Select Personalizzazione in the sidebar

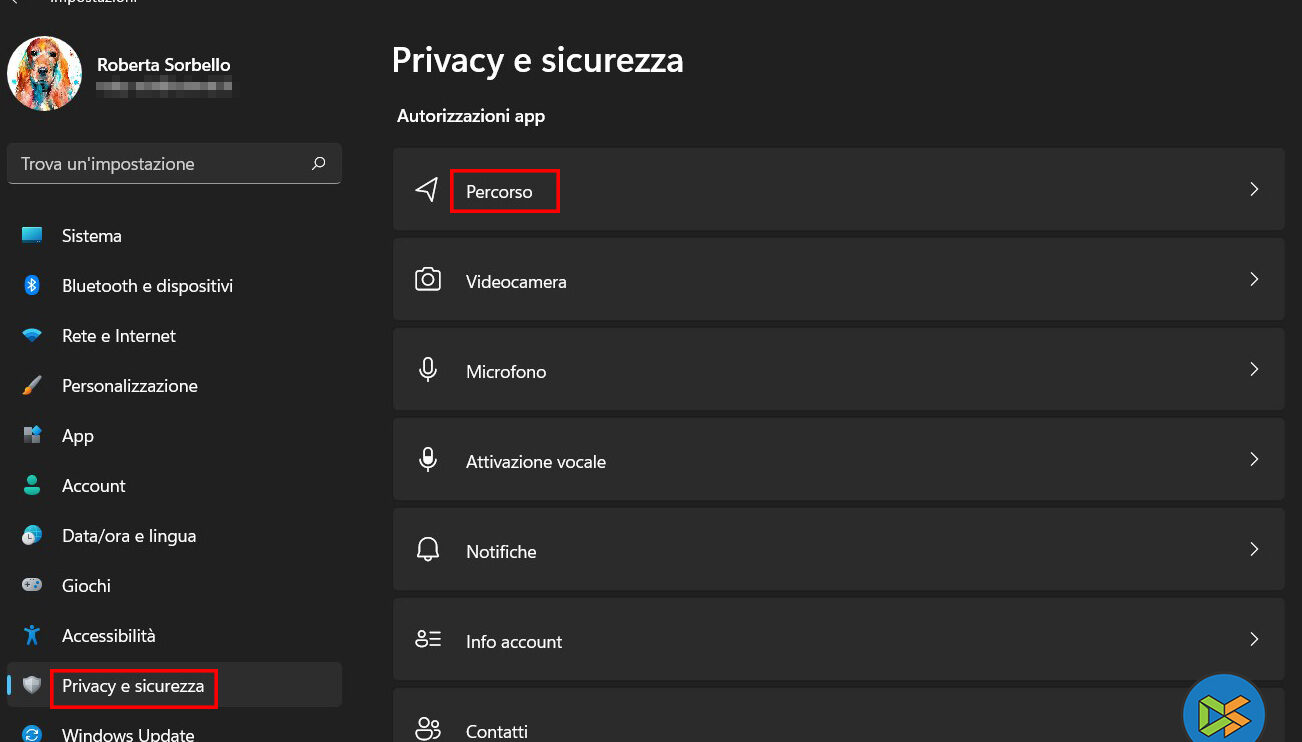click(x=129, y=386)
